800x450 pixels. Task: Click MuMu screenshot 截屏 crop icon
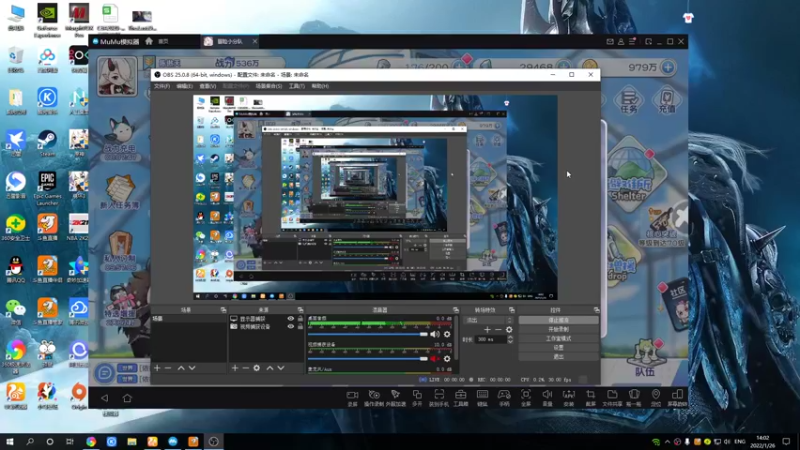(x=590, y=398)
